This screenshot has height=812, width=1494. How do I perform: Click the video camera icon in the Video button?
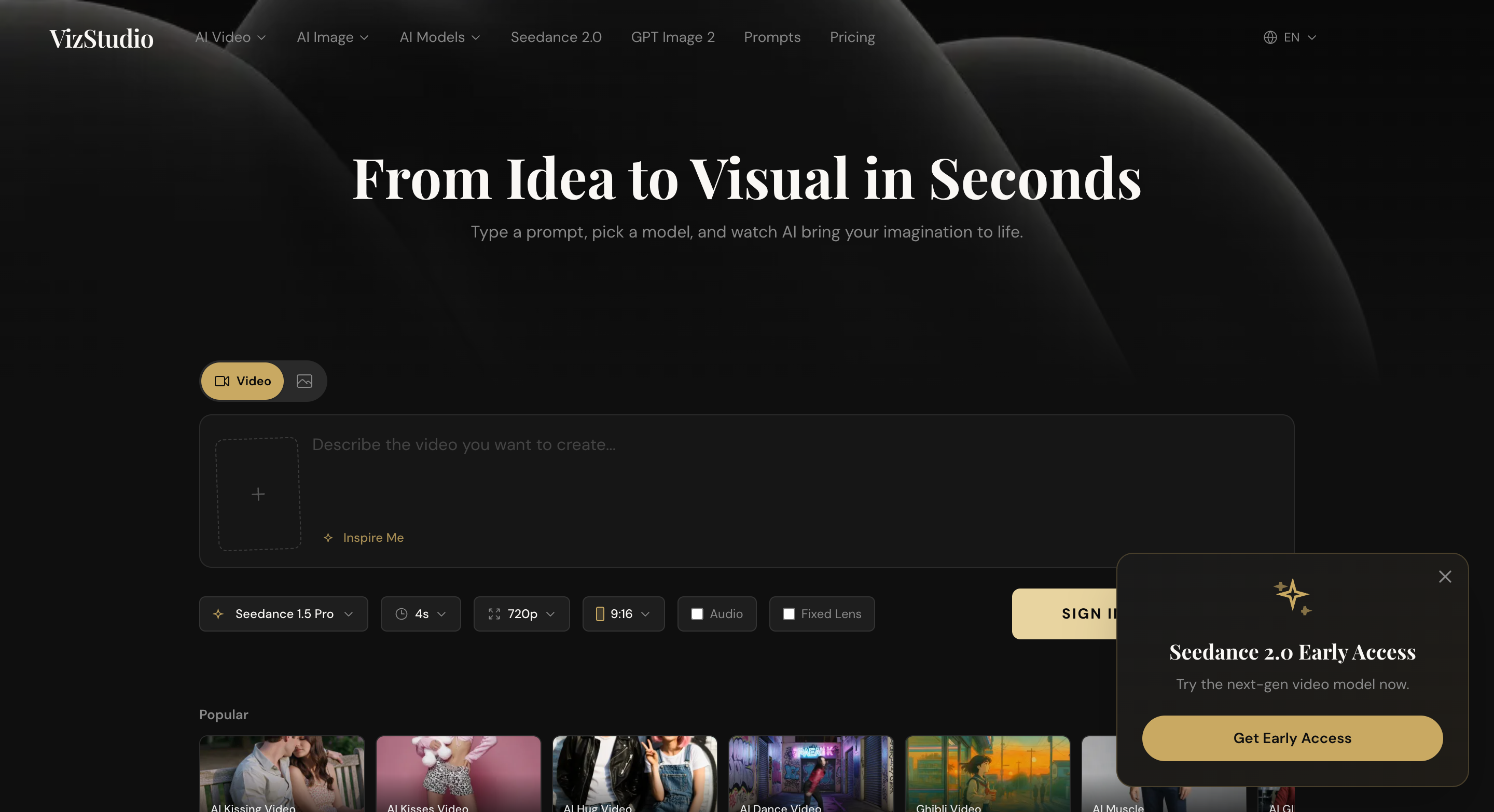coord(221,381)
